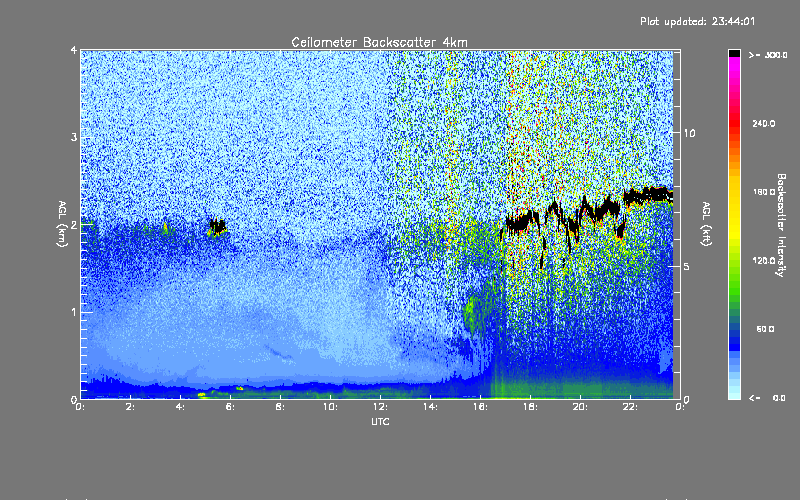Click the 1 tick on the km axis
Screen dimensions: 800x500
coord(74,312)
